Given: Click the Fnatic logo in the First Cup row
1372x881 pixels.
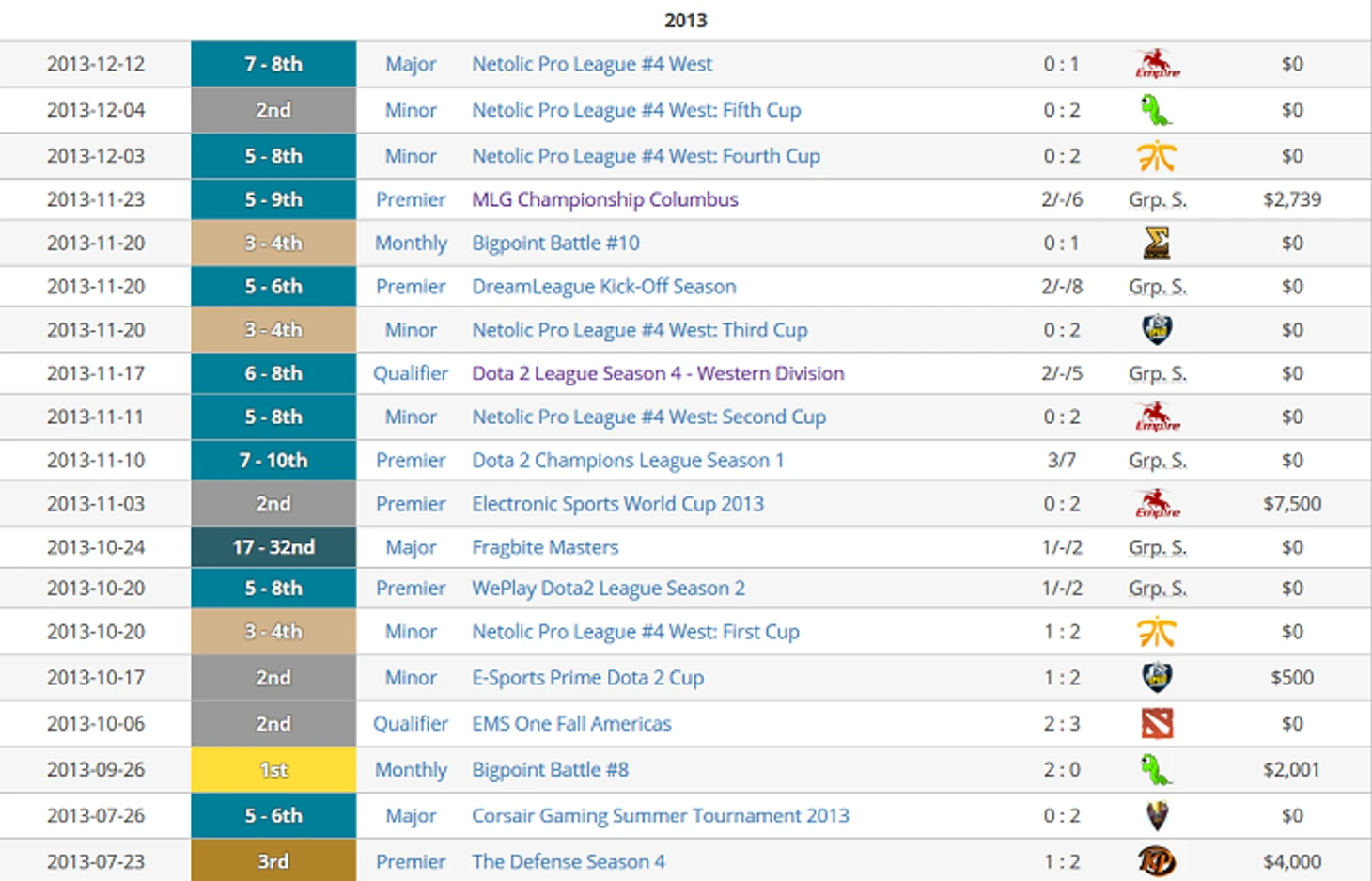Looking at the screenshot, I should click(x=1157, y=633).
